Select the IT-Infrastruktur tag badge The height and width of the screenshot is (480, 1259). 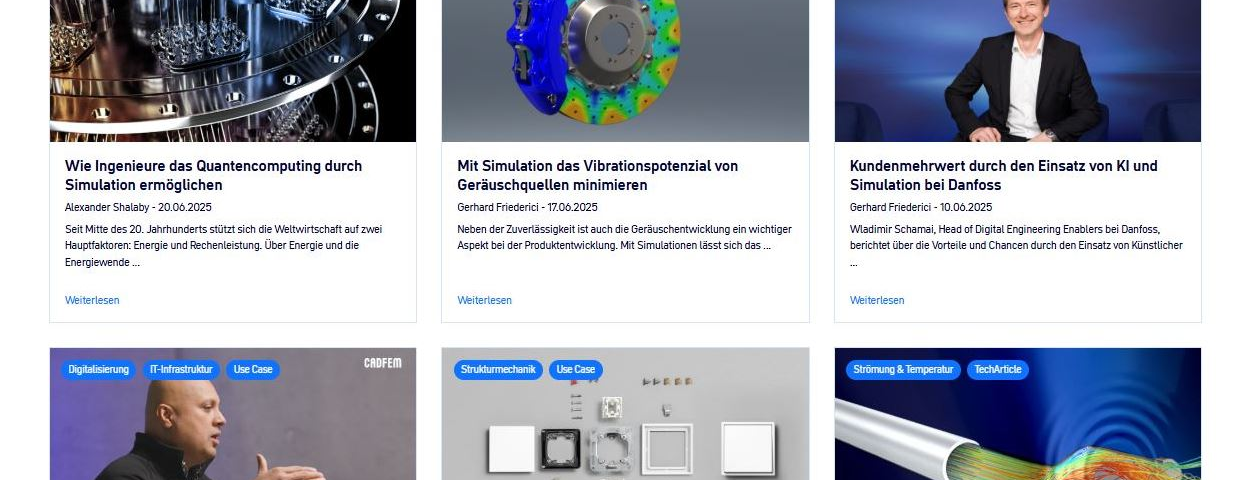click(x=182, y=370)
